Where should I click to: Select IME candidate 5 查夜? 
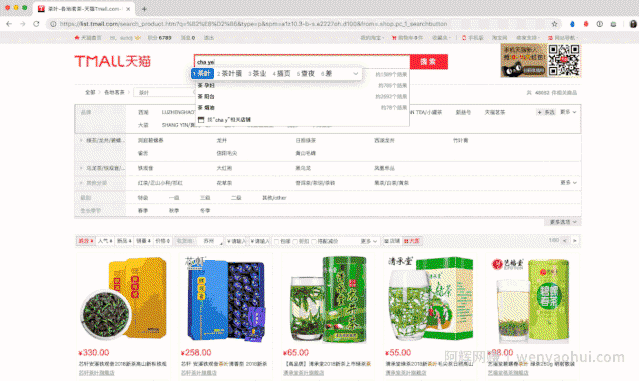(306, 73)
